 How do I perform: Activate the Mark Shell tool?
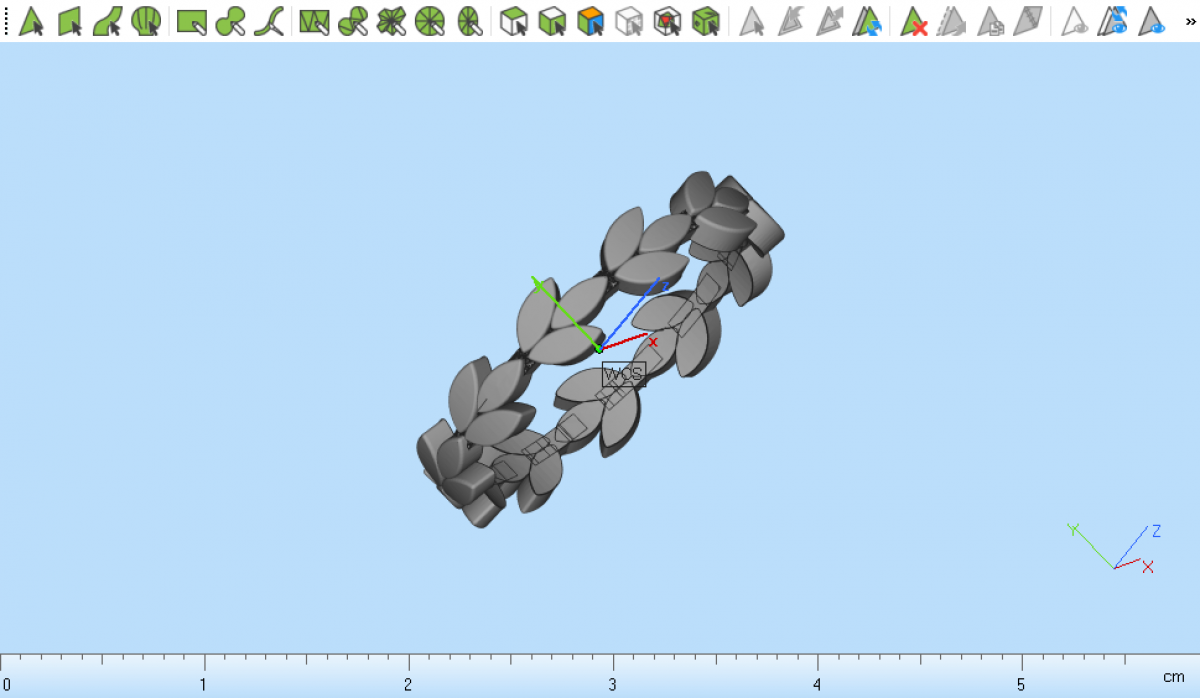tap(146, 21)
